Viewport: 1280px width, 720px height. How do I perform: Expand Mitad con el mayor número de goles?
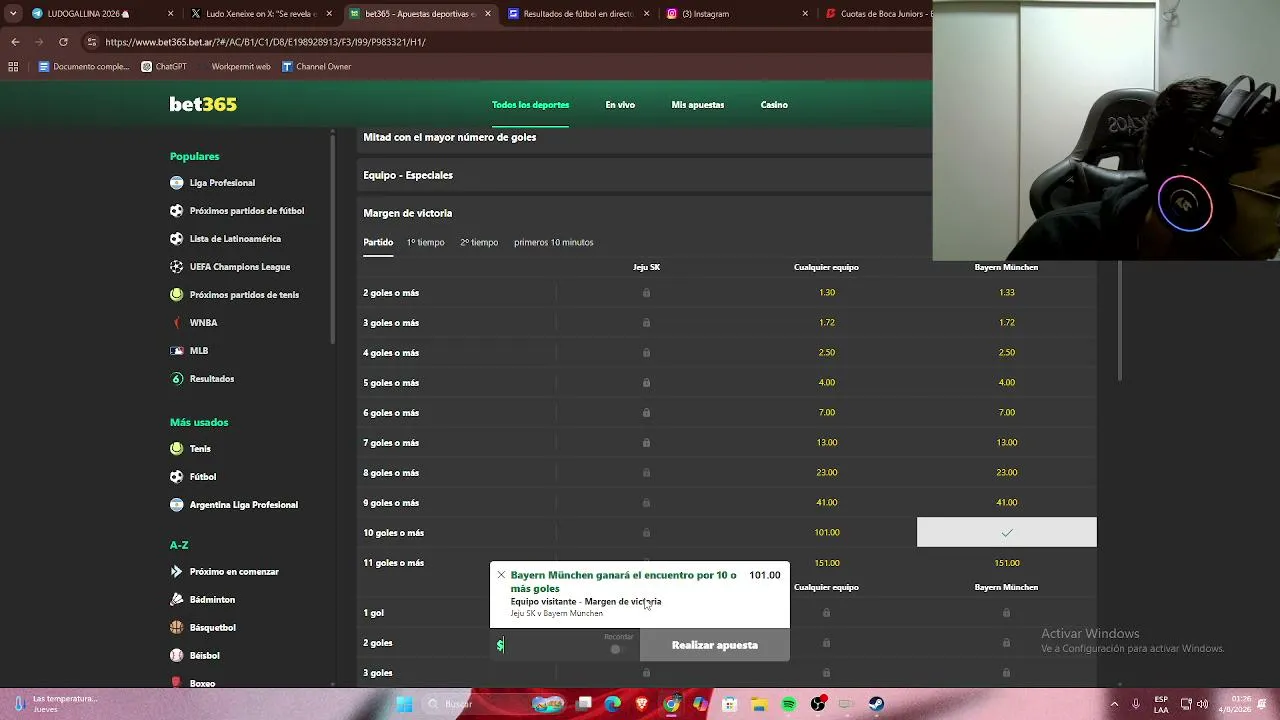coord(644,138)
